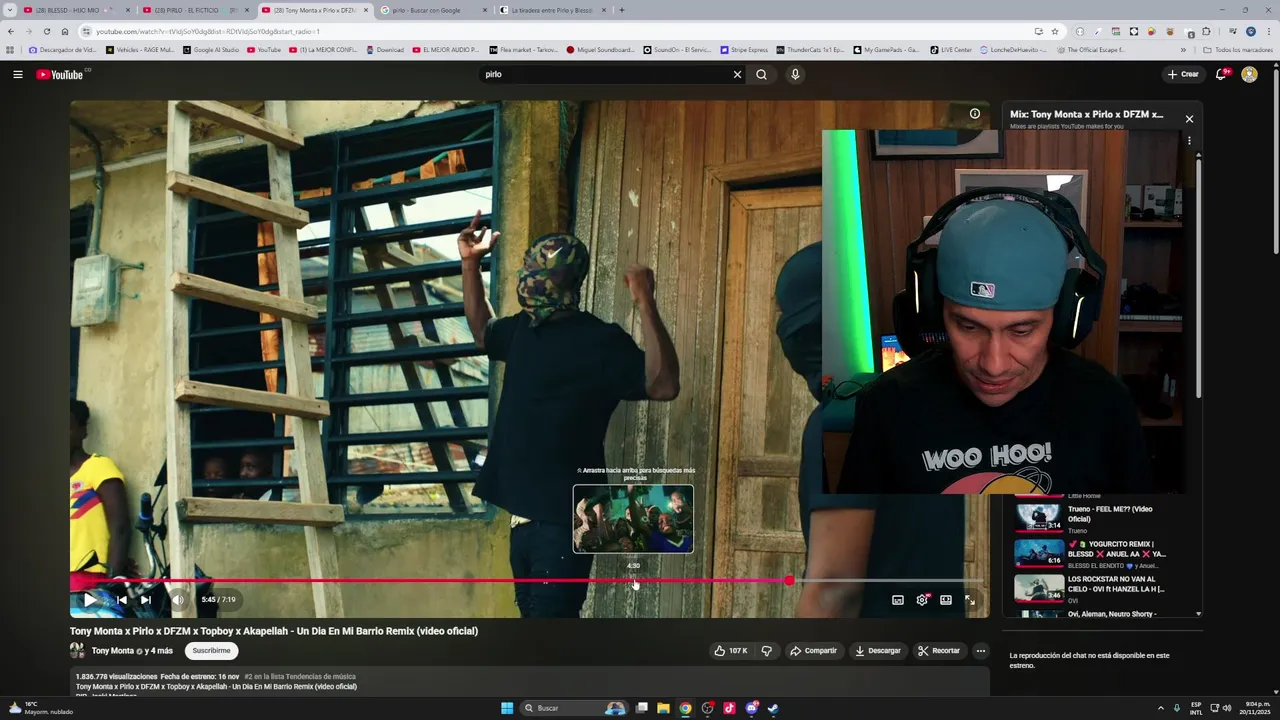The image size is (1280, 720).
Task: Open the taskbar clock and date
Action: click(1257, 708)
